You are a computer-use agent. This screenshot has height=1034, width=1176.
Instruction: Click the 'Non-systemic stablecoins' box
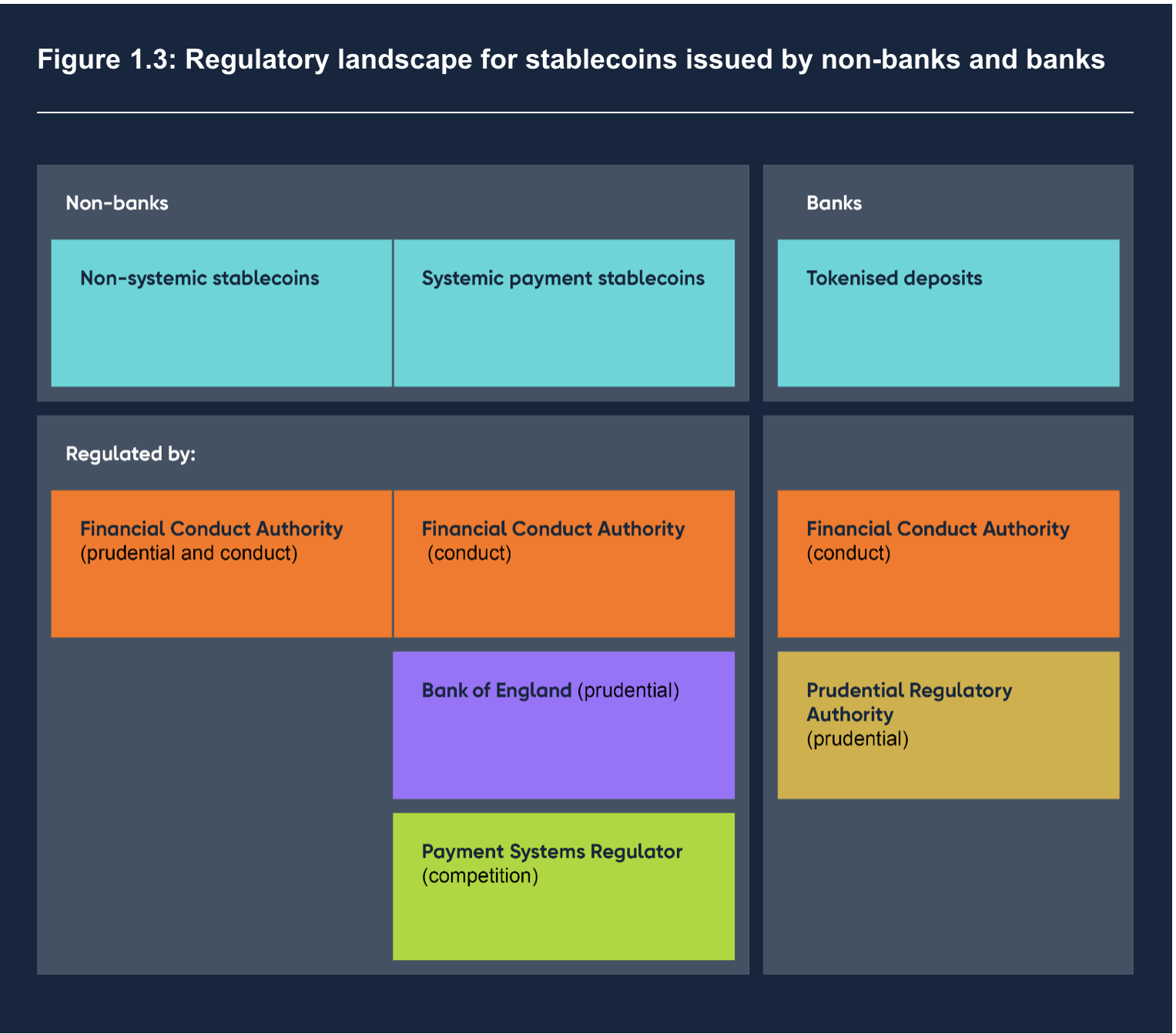222,313
